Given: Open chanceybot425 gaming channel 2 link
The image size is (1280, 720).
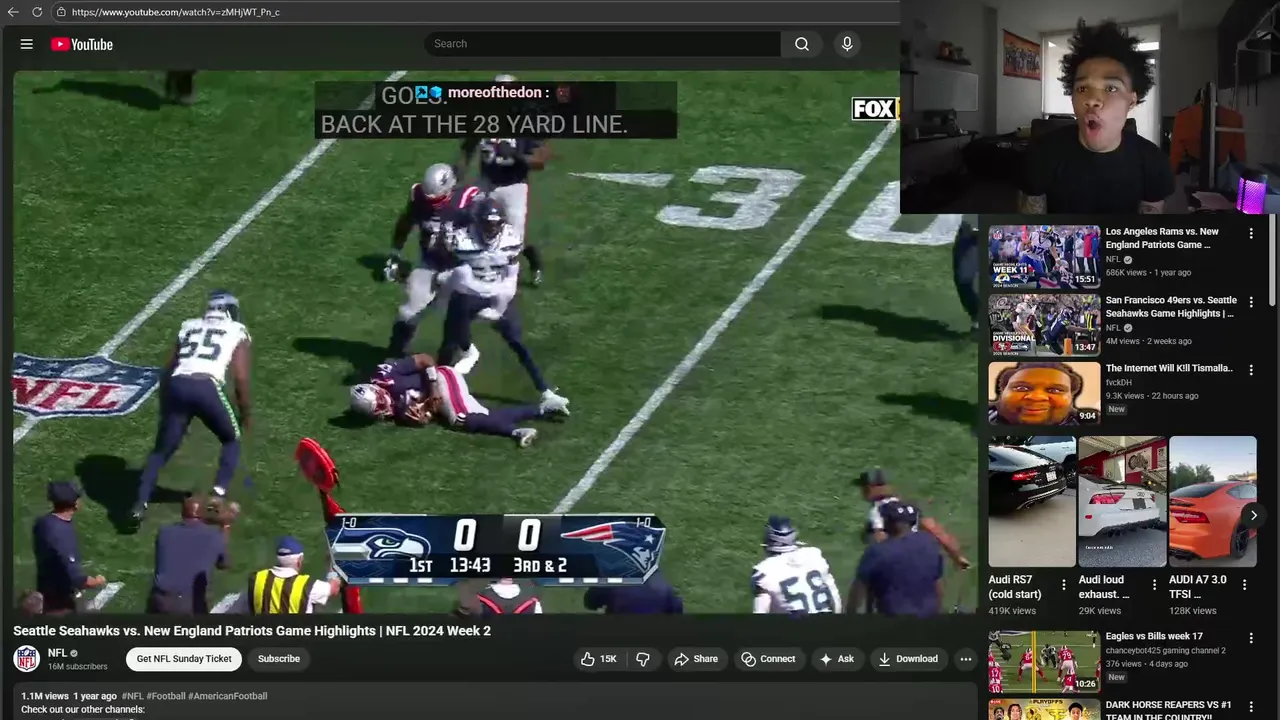Looking at the screenshot, I should click(x=1165, y=650).
